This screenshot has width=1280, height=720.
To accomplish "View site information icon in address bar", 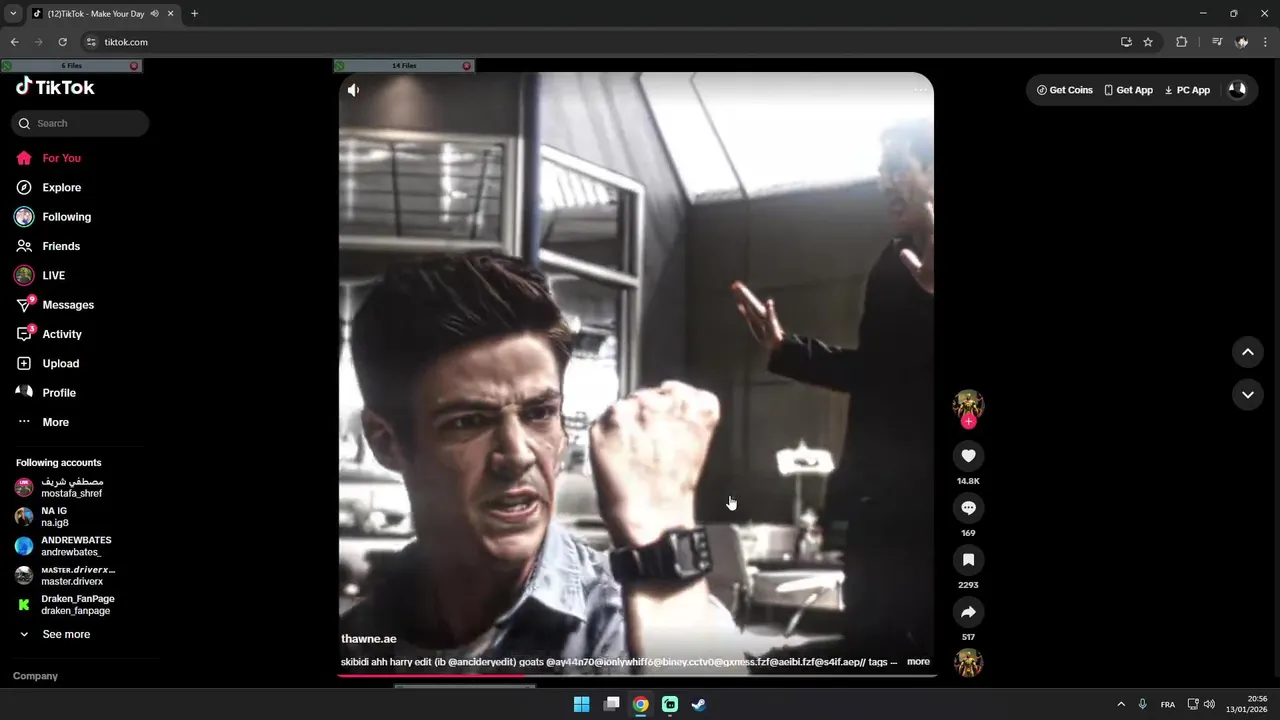I will (91, 42).
